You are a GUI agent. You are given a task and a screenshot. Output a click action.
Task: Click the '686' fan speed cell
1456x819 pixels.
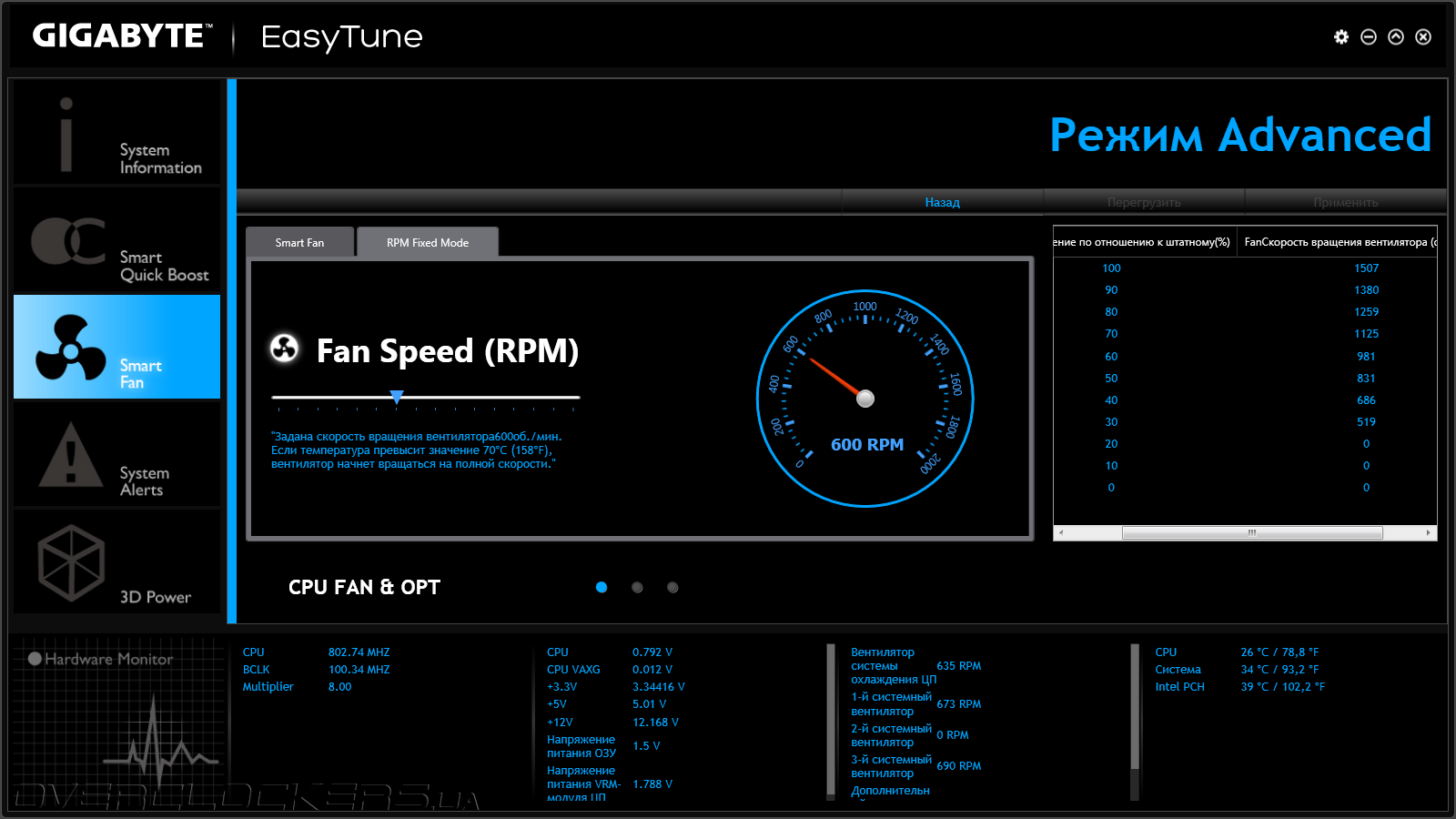click(1366, 400)
